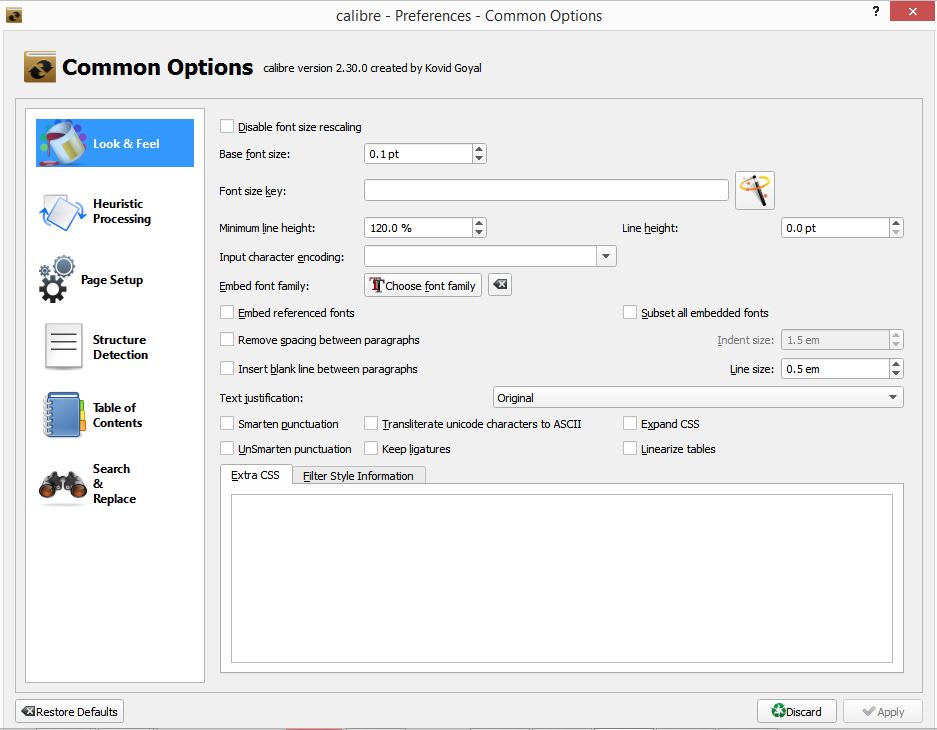Click the Apply button

883,711
